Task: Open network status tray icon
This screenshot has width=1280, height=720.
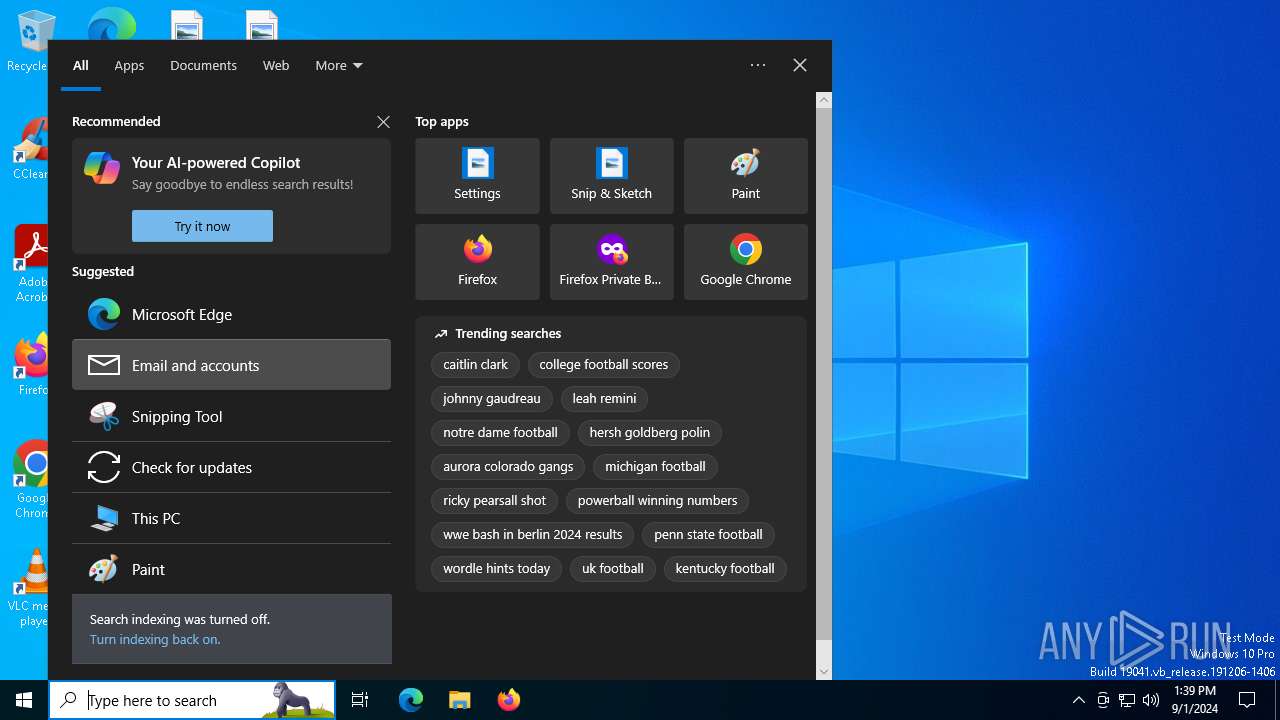Action: coord(1127,700)
